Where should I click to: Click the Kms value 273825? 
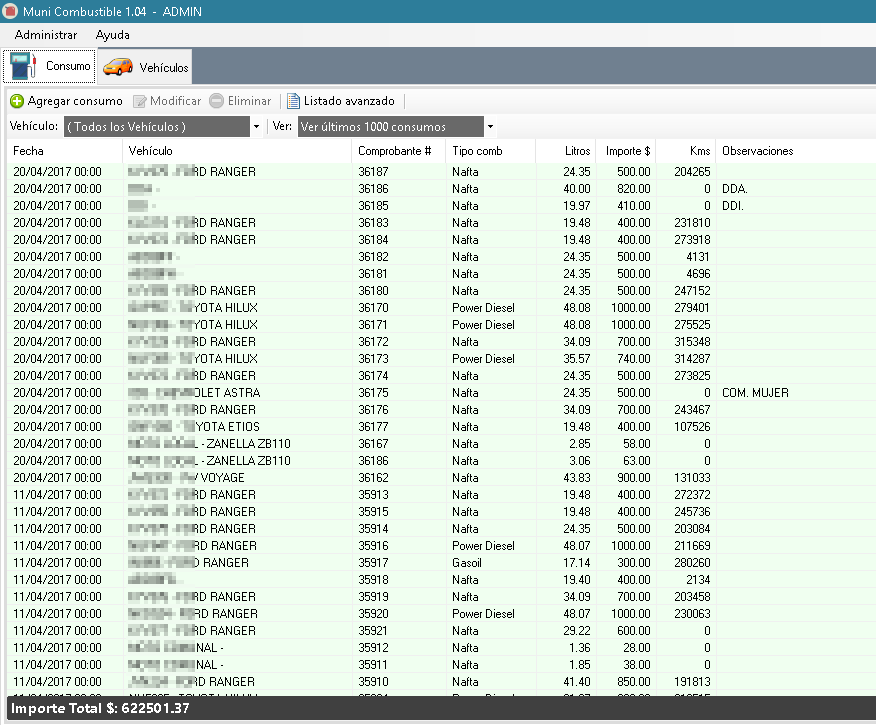pyautogui.click(x=692, y=376)
